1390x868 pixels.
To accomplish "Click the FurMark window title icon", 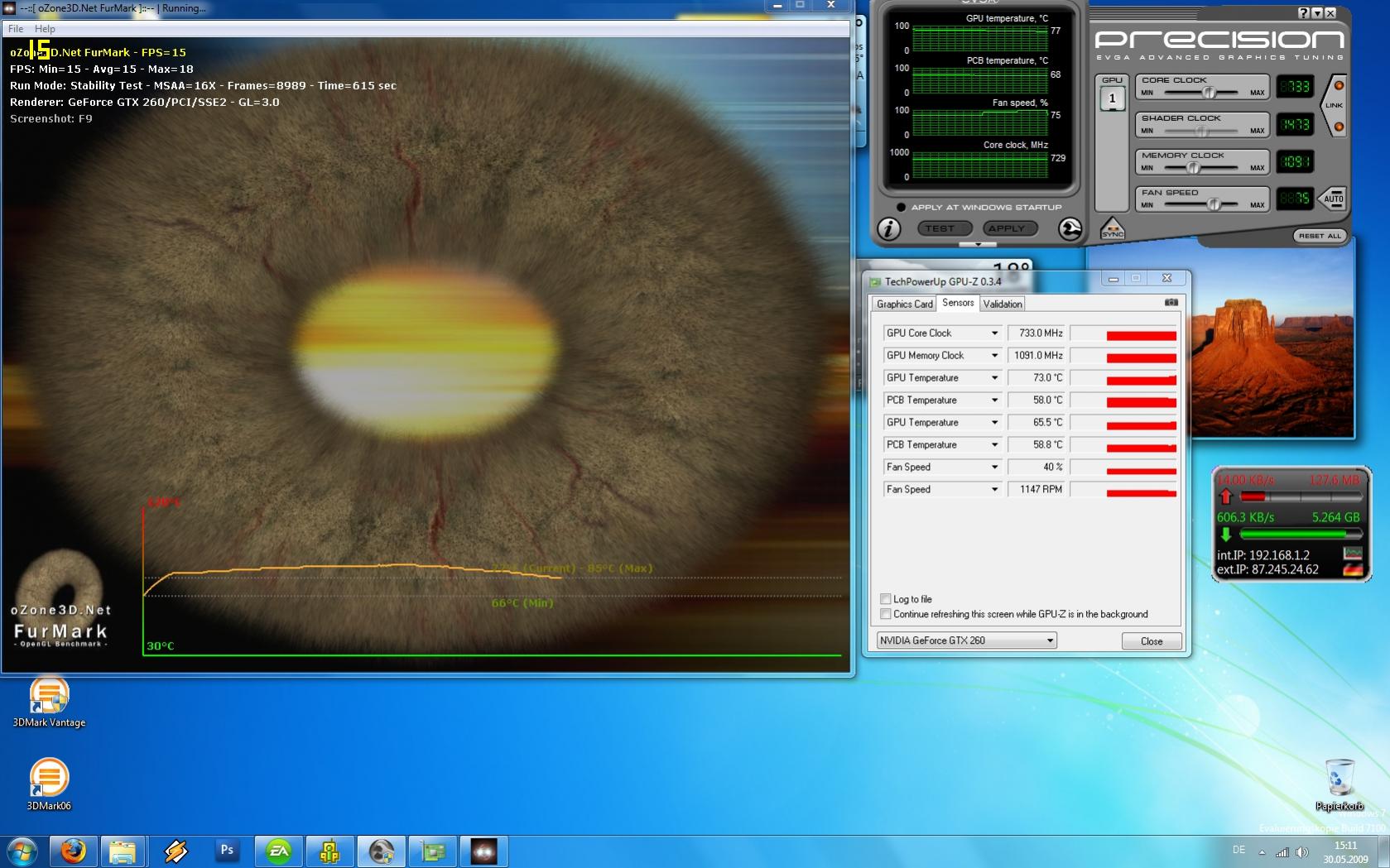I will (10, 8).
